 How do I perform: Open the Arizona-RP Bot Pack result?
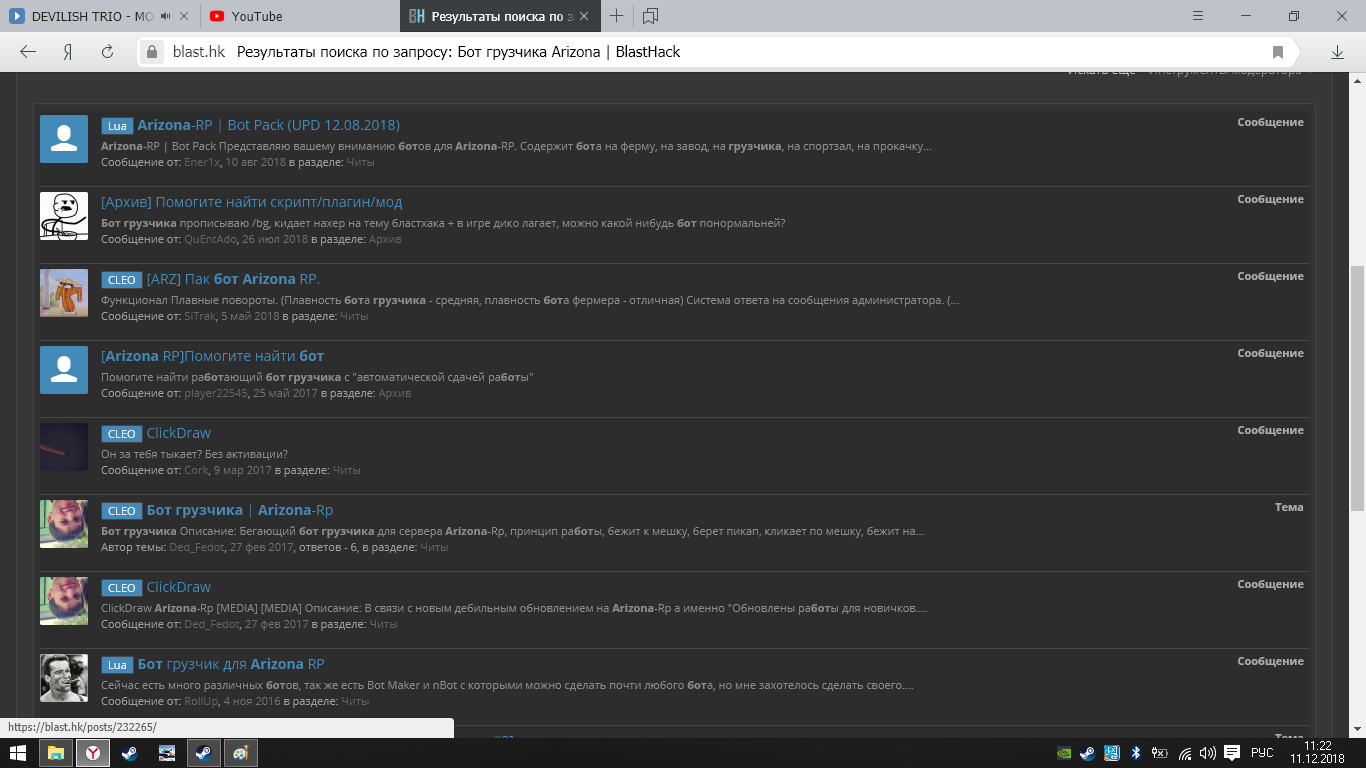click(269, 125)
